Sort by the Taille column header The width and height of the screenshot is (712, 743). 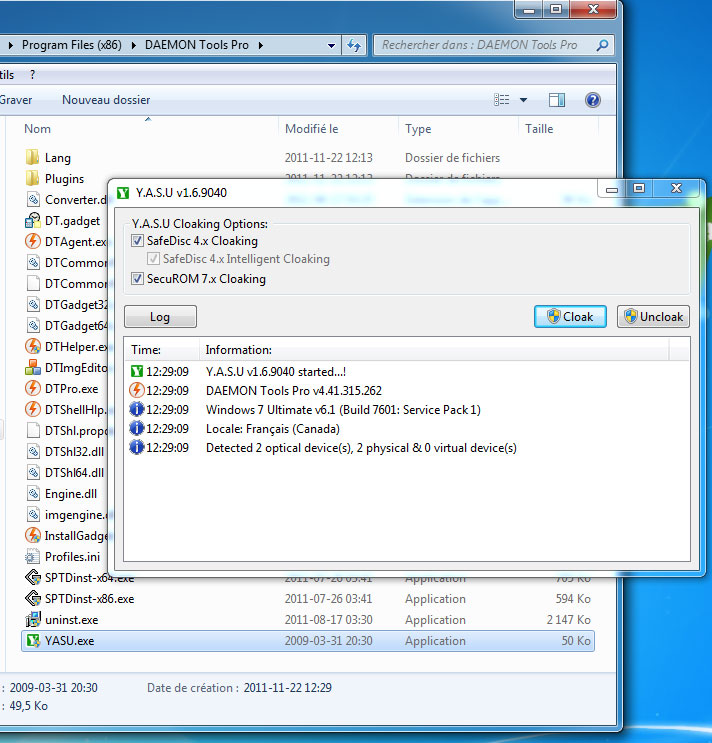tap(539, 129)
